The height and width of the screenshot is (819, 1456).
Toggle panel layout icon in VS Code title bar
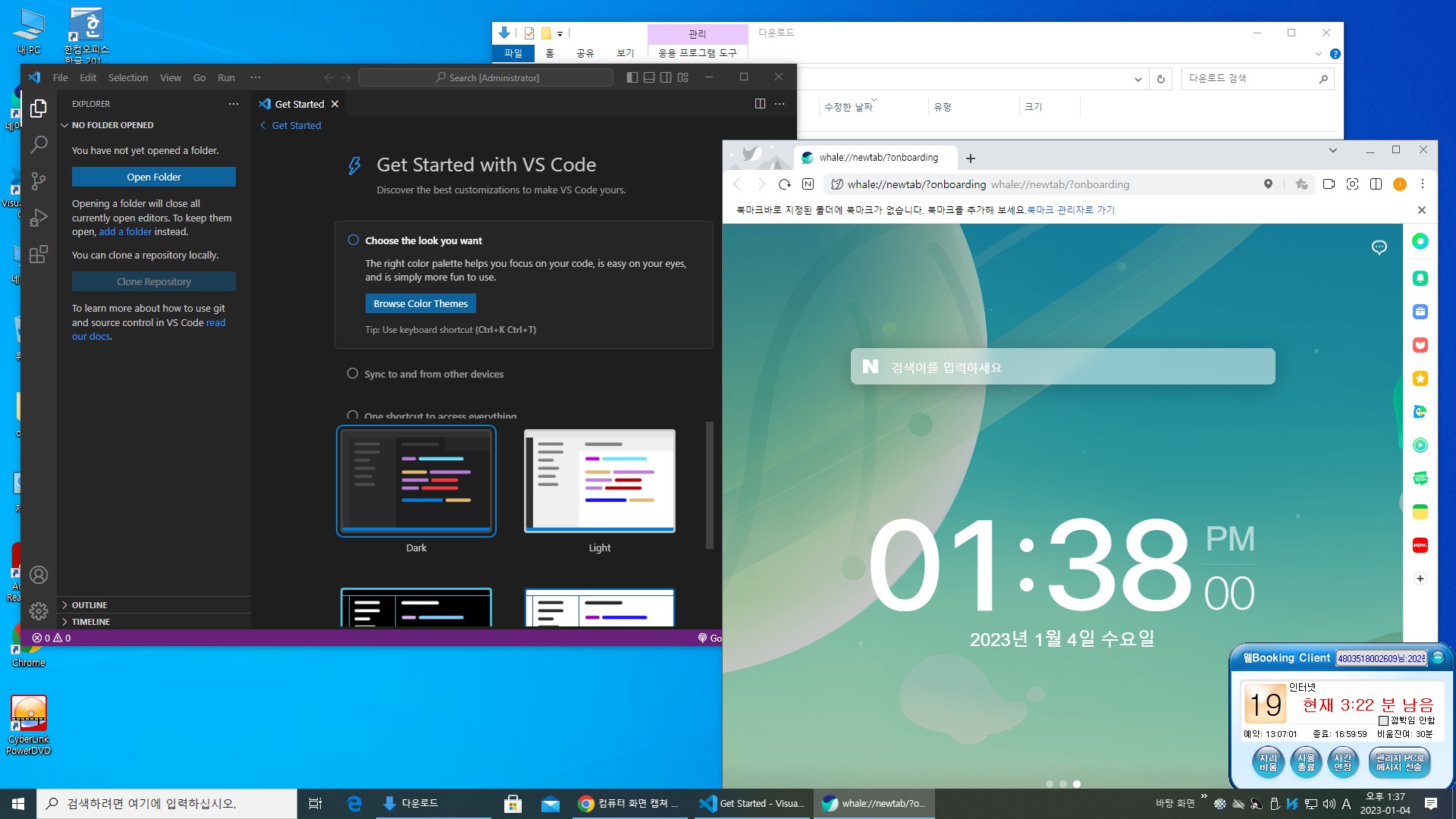tap(649, 77)
